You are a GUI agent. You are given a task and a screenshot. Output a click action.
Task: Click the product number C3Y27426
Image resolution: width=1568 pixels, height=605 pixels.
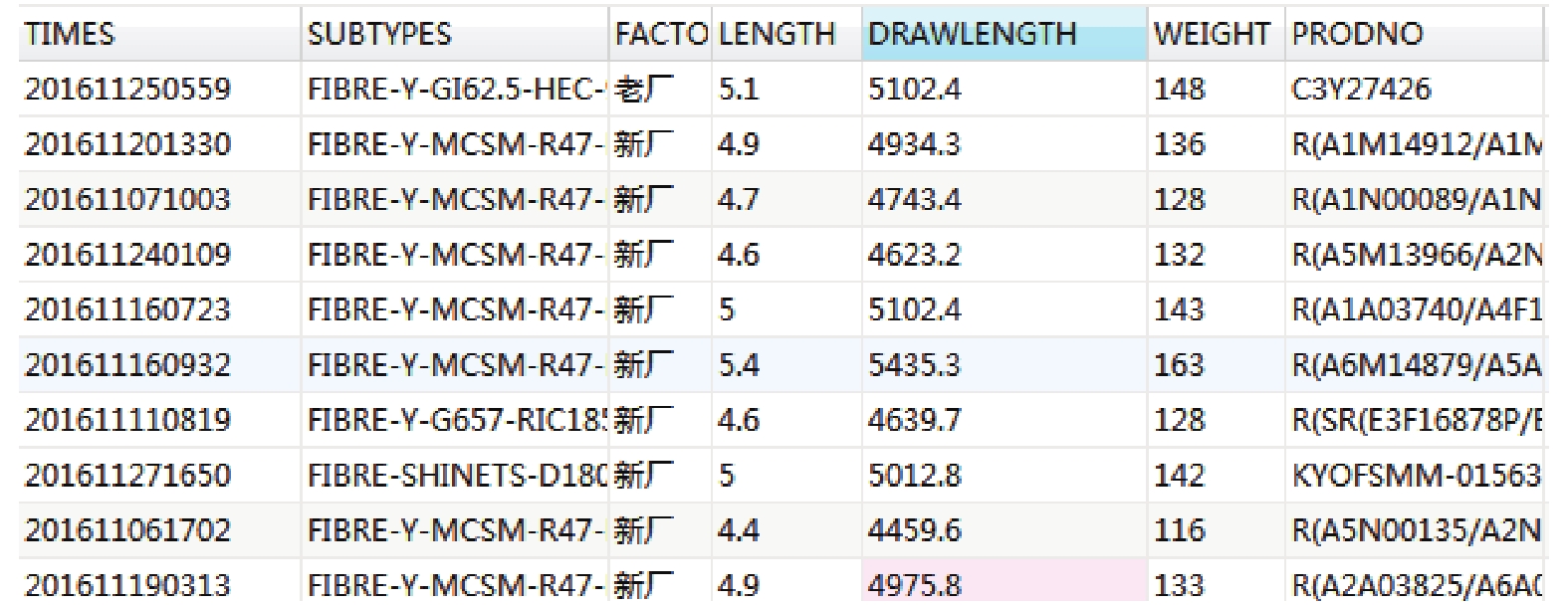[x=1415, y=90]
